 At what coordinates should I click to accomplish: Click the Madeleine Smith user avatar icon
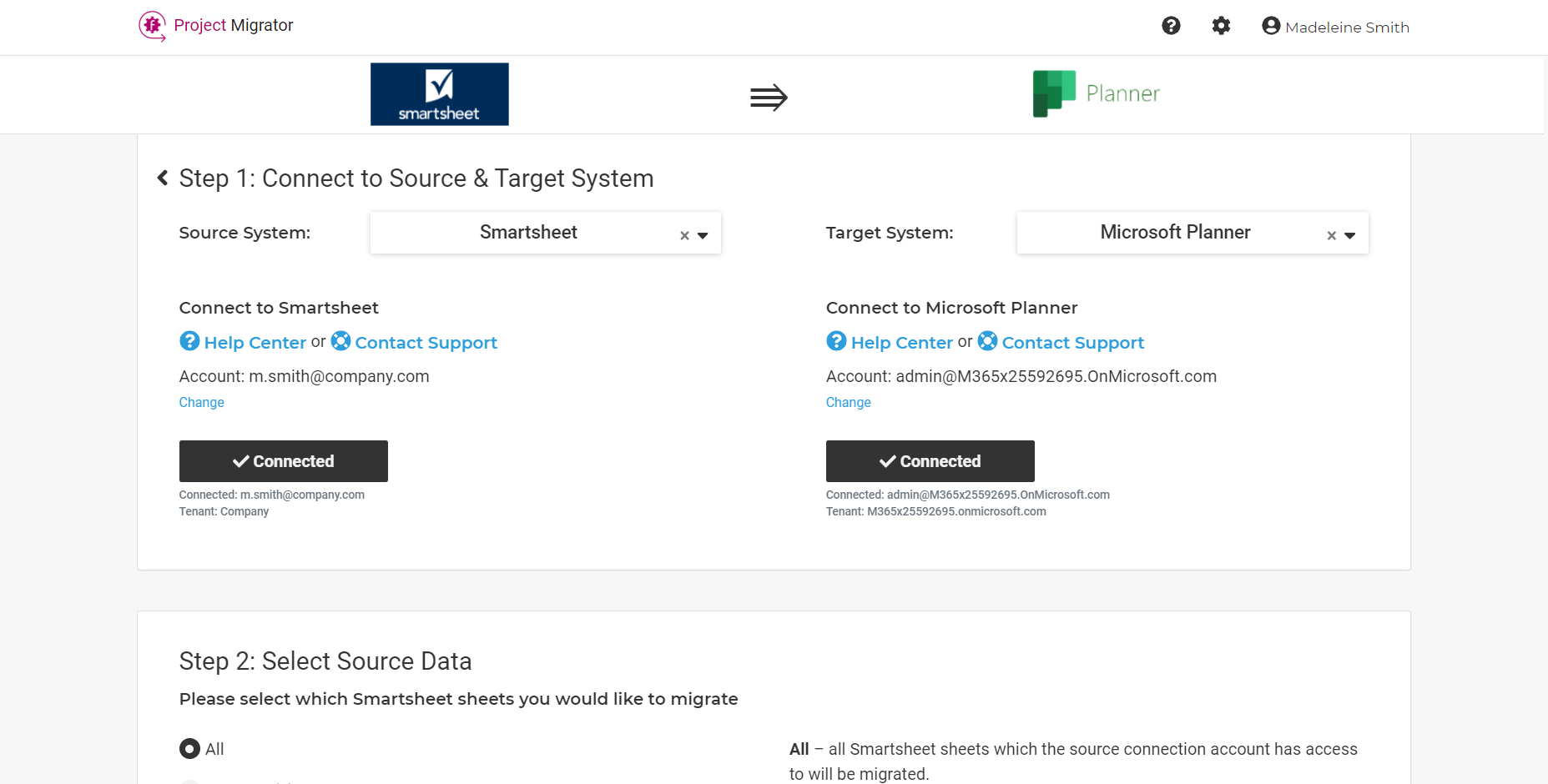click(x=1271, y=26)
